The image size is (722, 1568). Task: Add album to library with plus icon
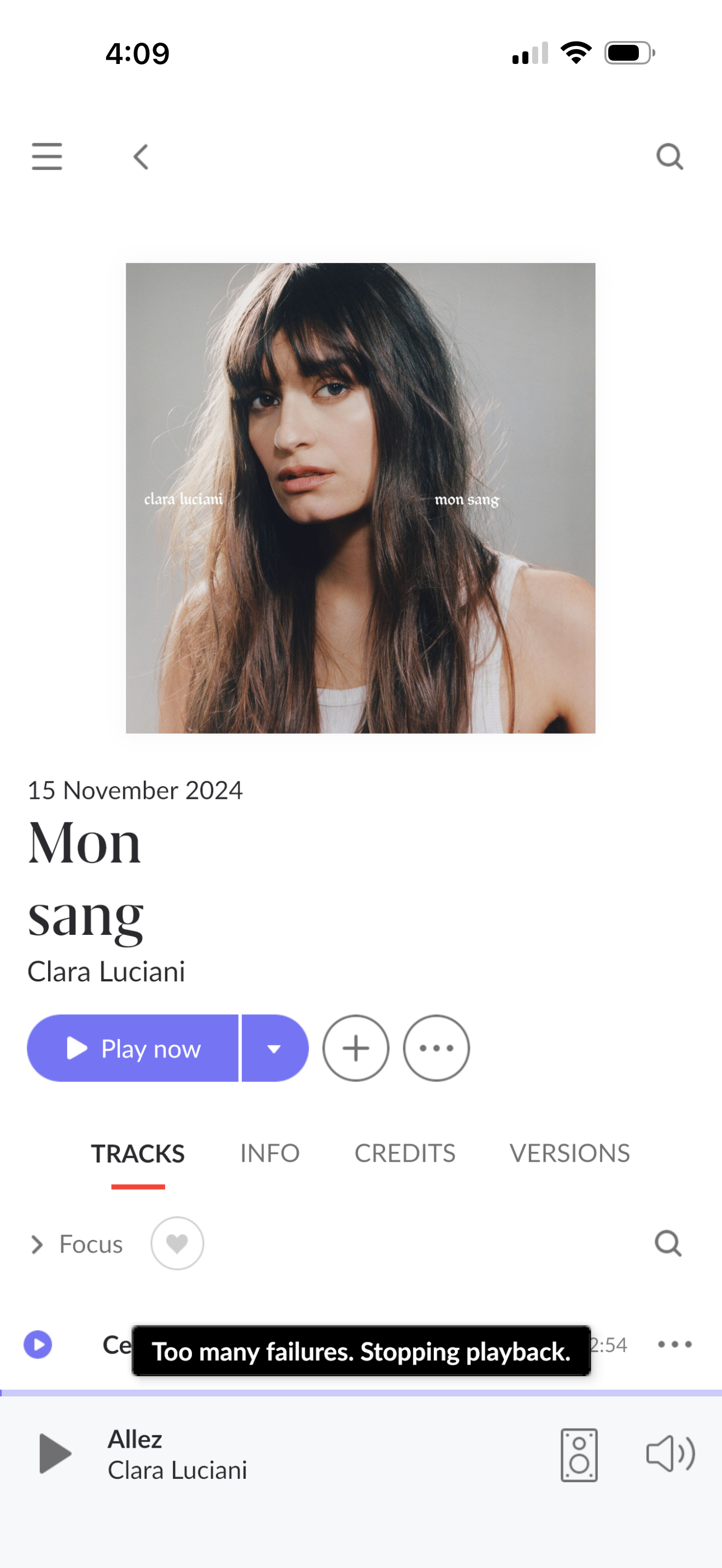pos(356,1048)
